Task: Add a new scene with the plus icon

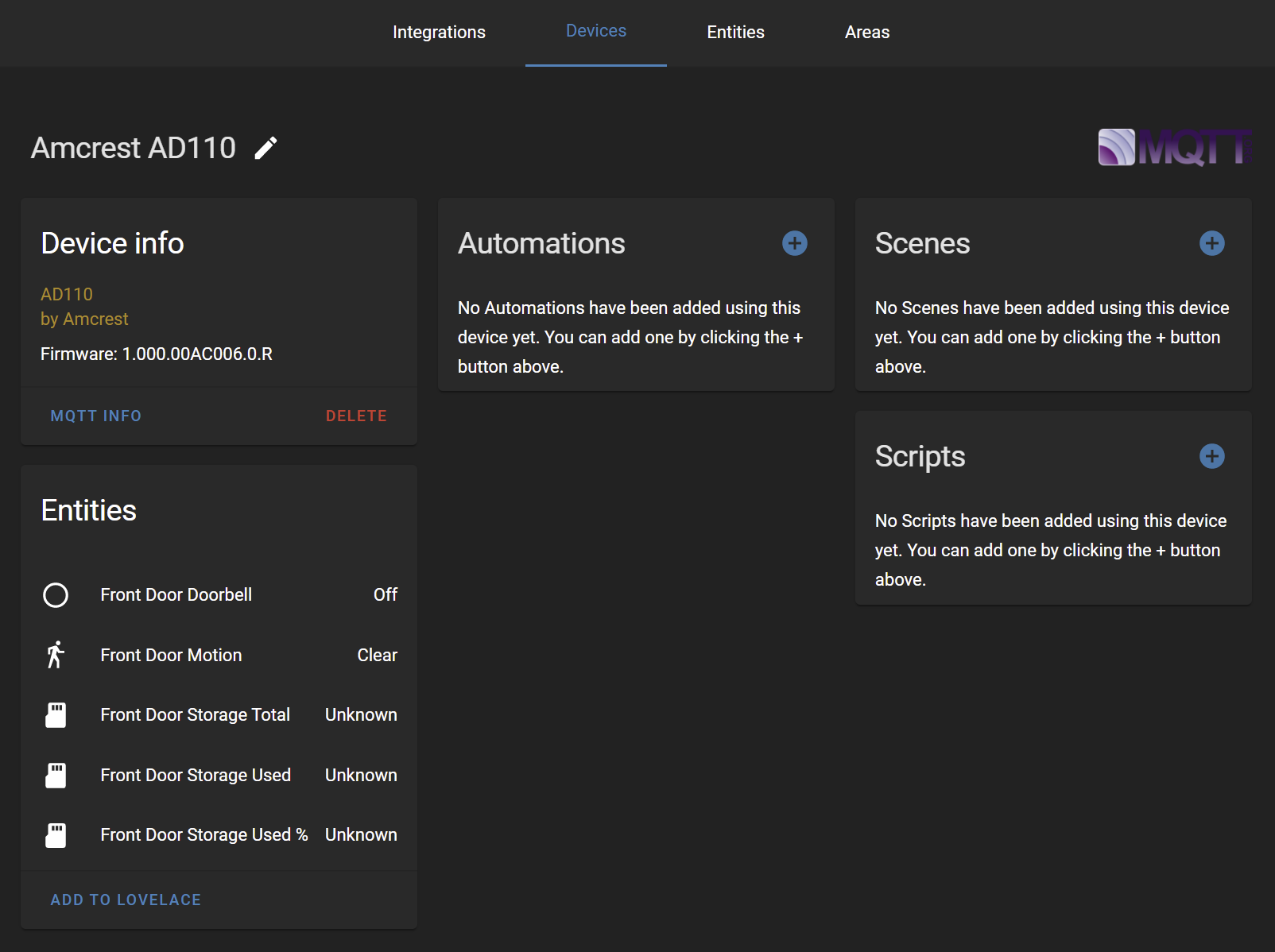Action: (x=1211, y=243)
